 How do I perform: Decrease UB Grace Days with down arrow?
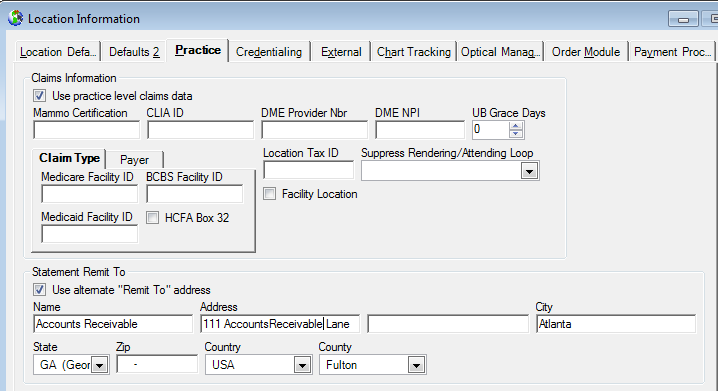pos(516,134)
